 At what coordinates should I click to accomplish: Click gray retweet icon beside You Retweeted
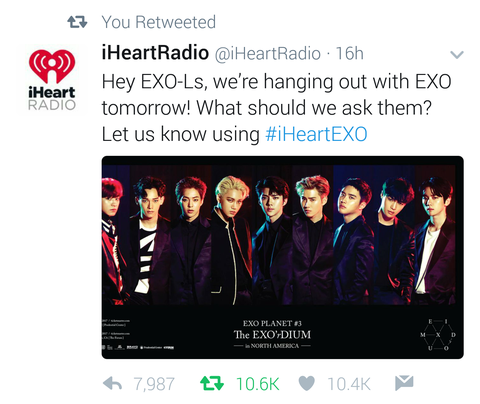click(77, 22)
